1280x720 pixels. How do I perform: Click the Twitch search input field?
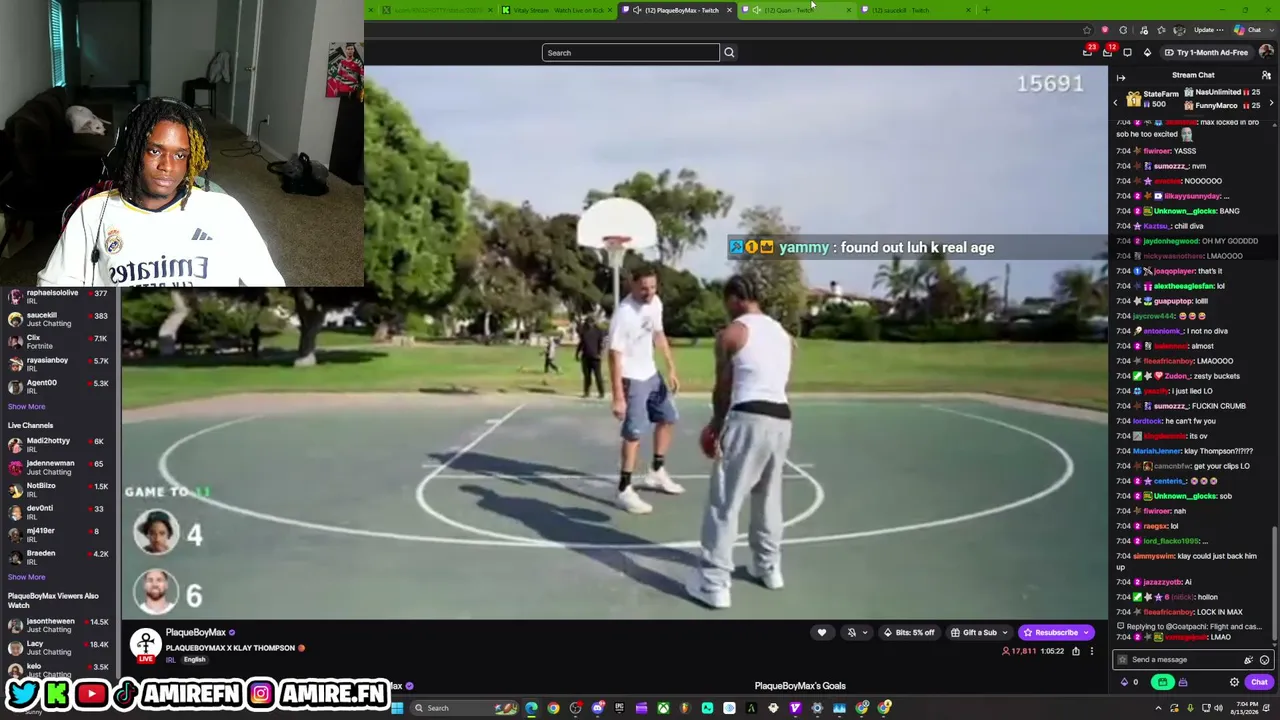click(631, 52)
